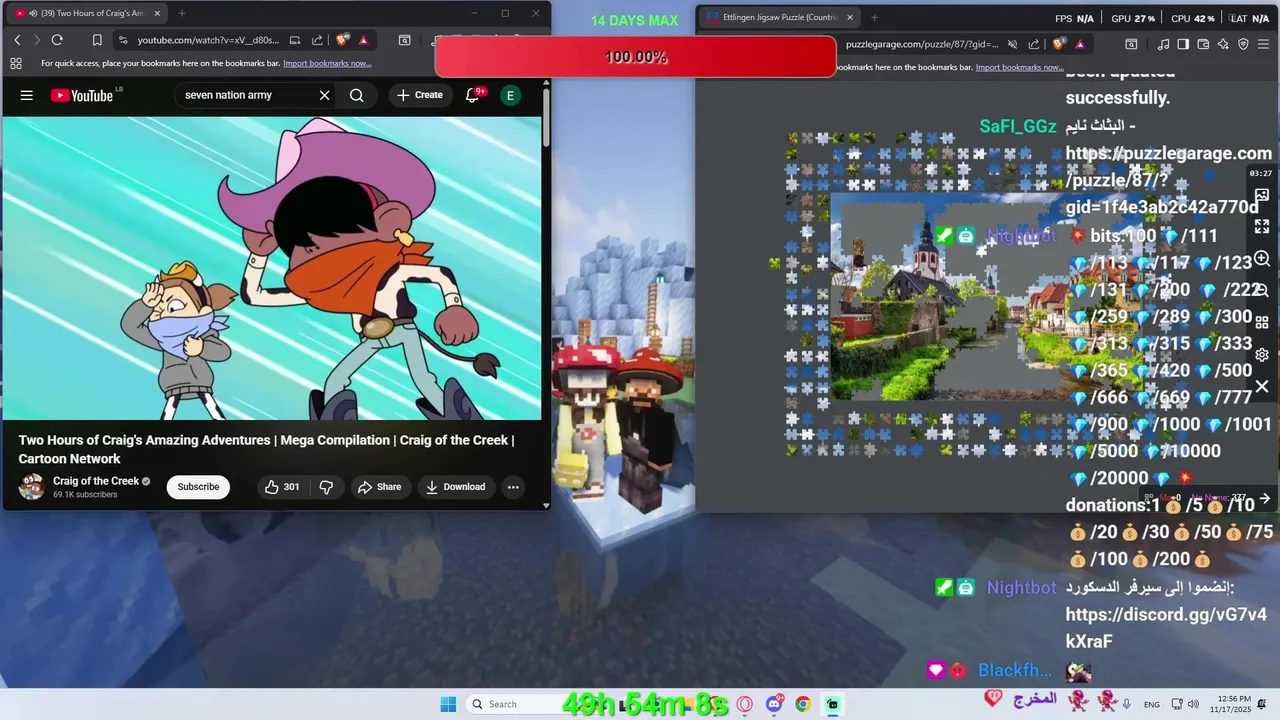
Task: Open the Windows Start menu
Action: [x=448, y=704]
